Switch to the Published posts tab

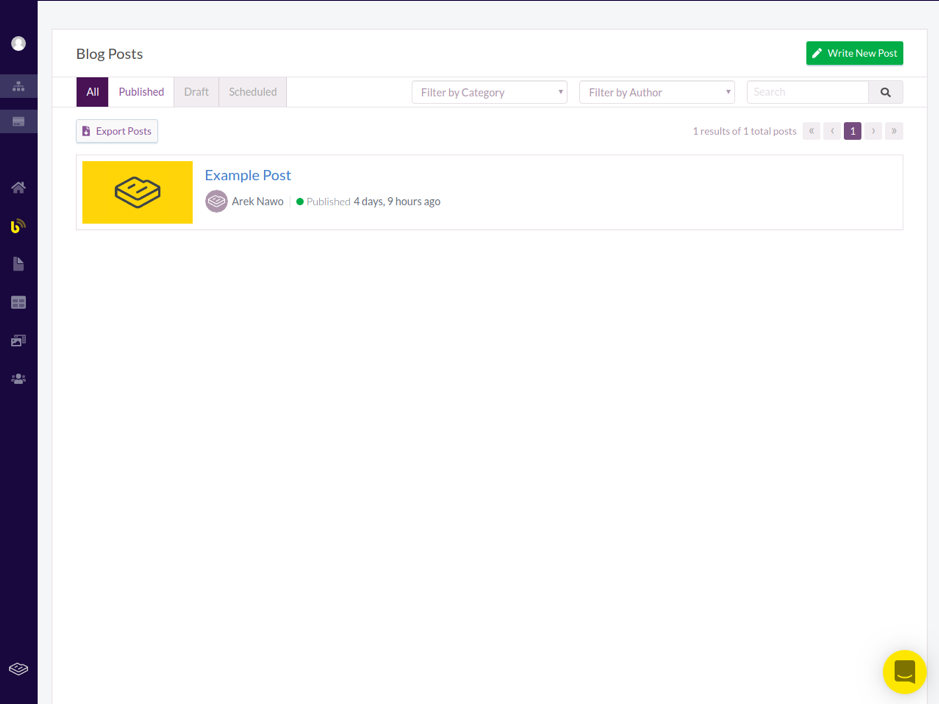coord(141,91)
